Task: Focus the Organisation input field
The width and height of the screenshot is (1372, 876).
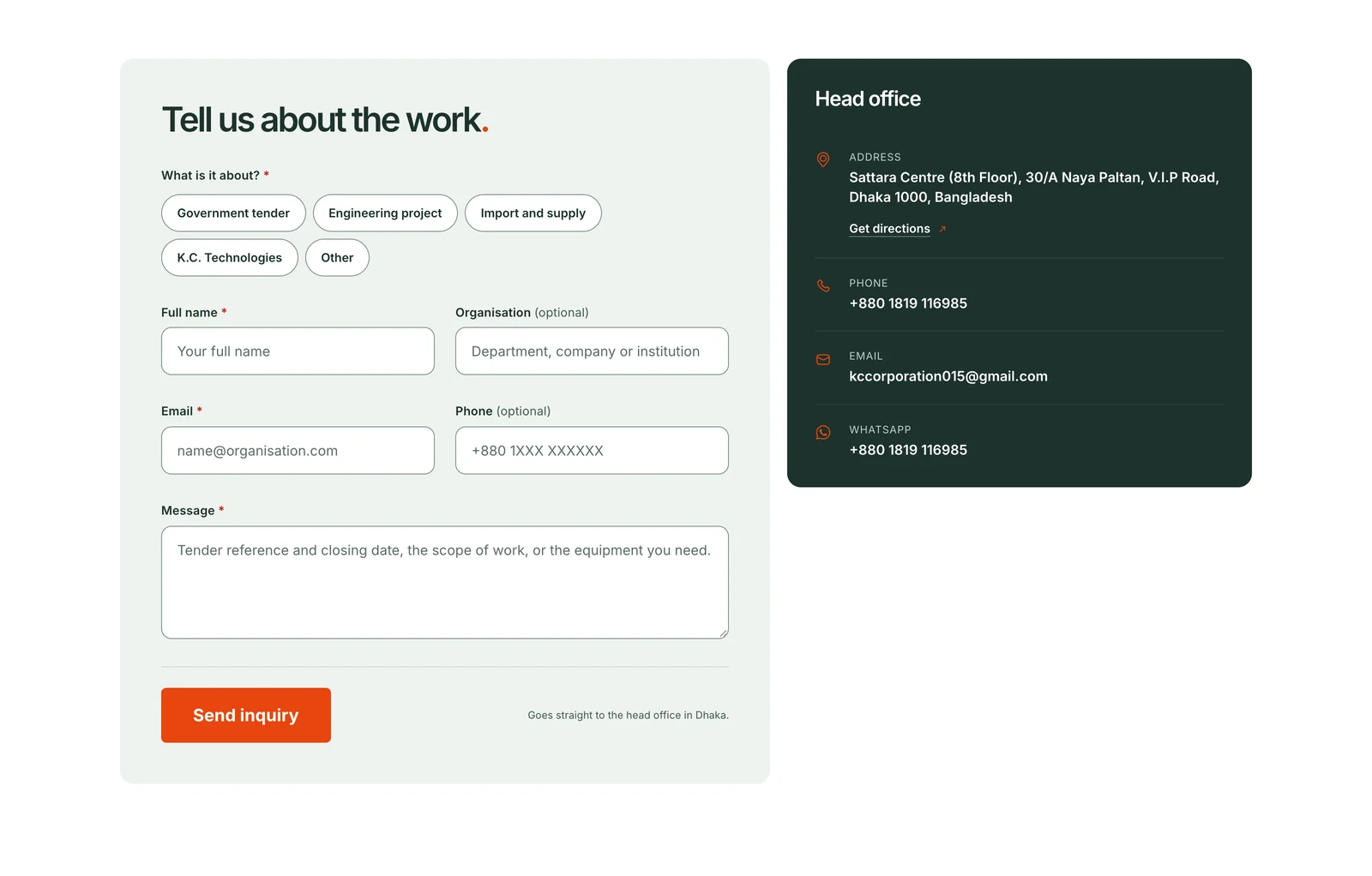Action: click(592, 351)
